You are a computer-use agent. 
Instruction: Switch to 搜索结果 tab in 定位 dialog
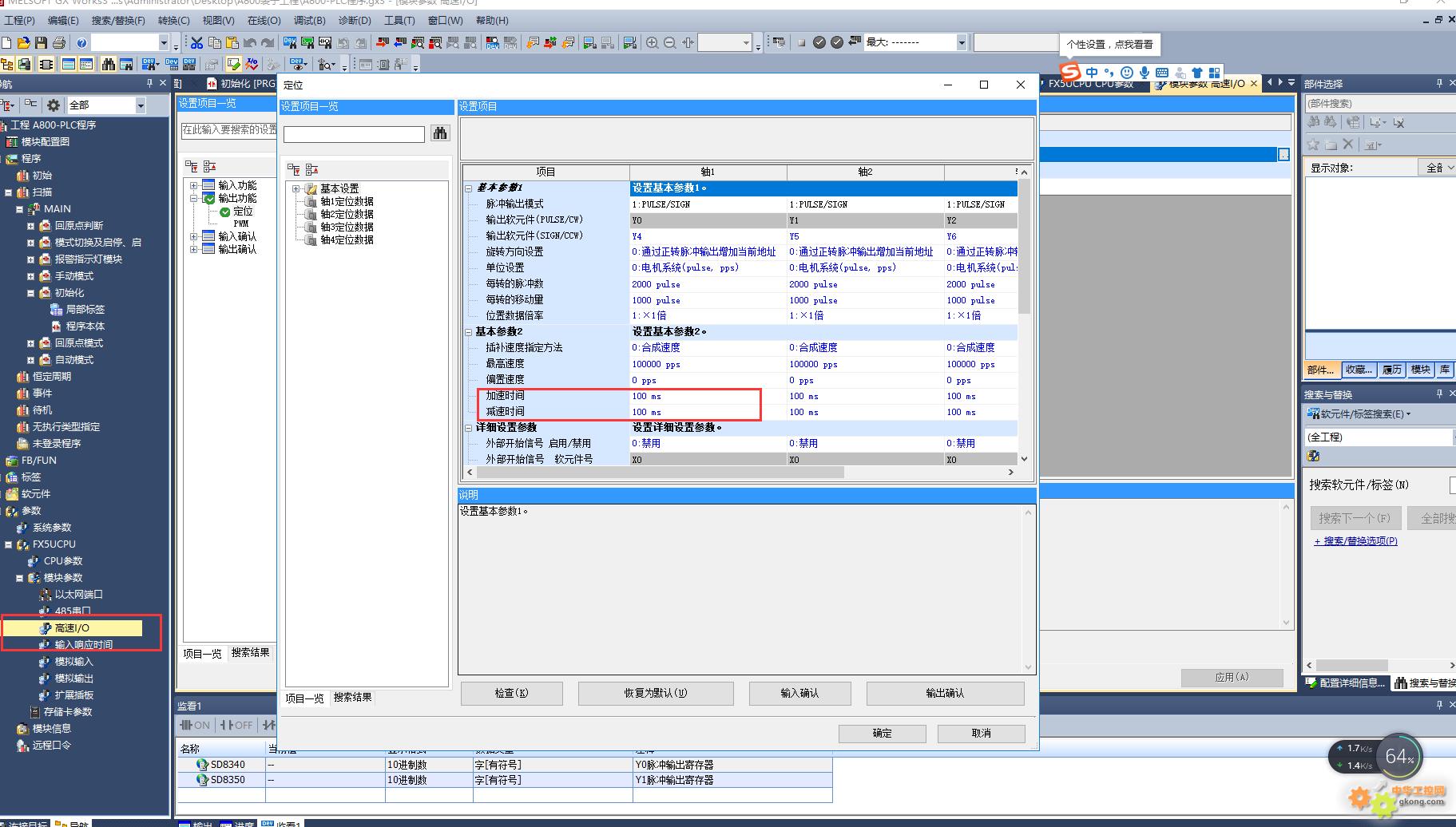[352, 697]
